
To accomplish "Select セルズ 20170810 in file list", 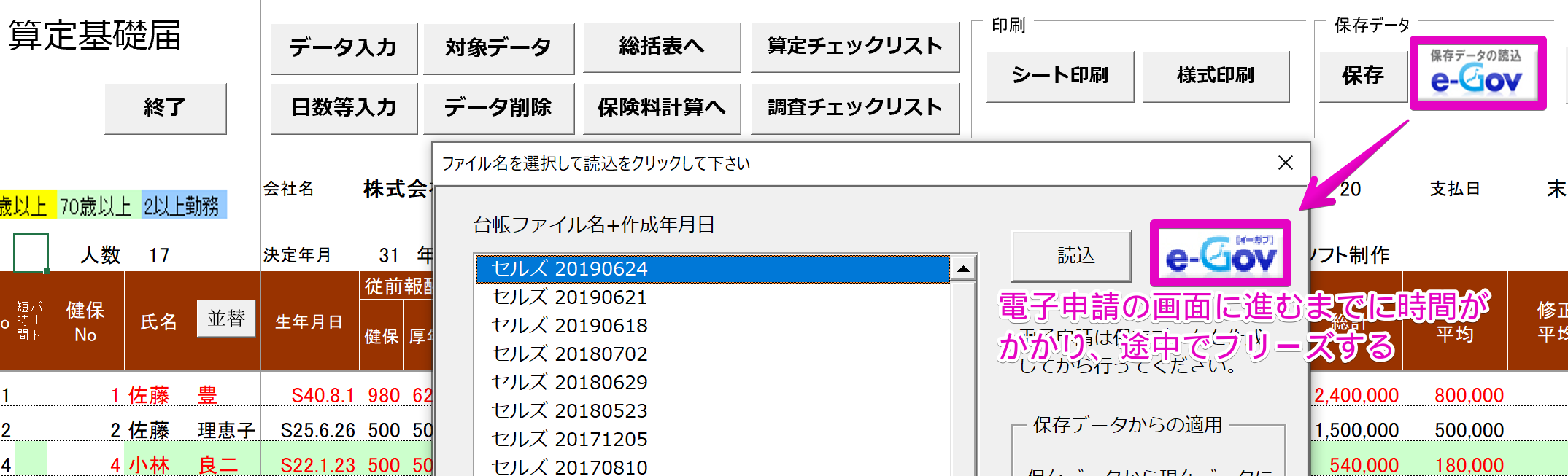I will [x=712, y=467].
